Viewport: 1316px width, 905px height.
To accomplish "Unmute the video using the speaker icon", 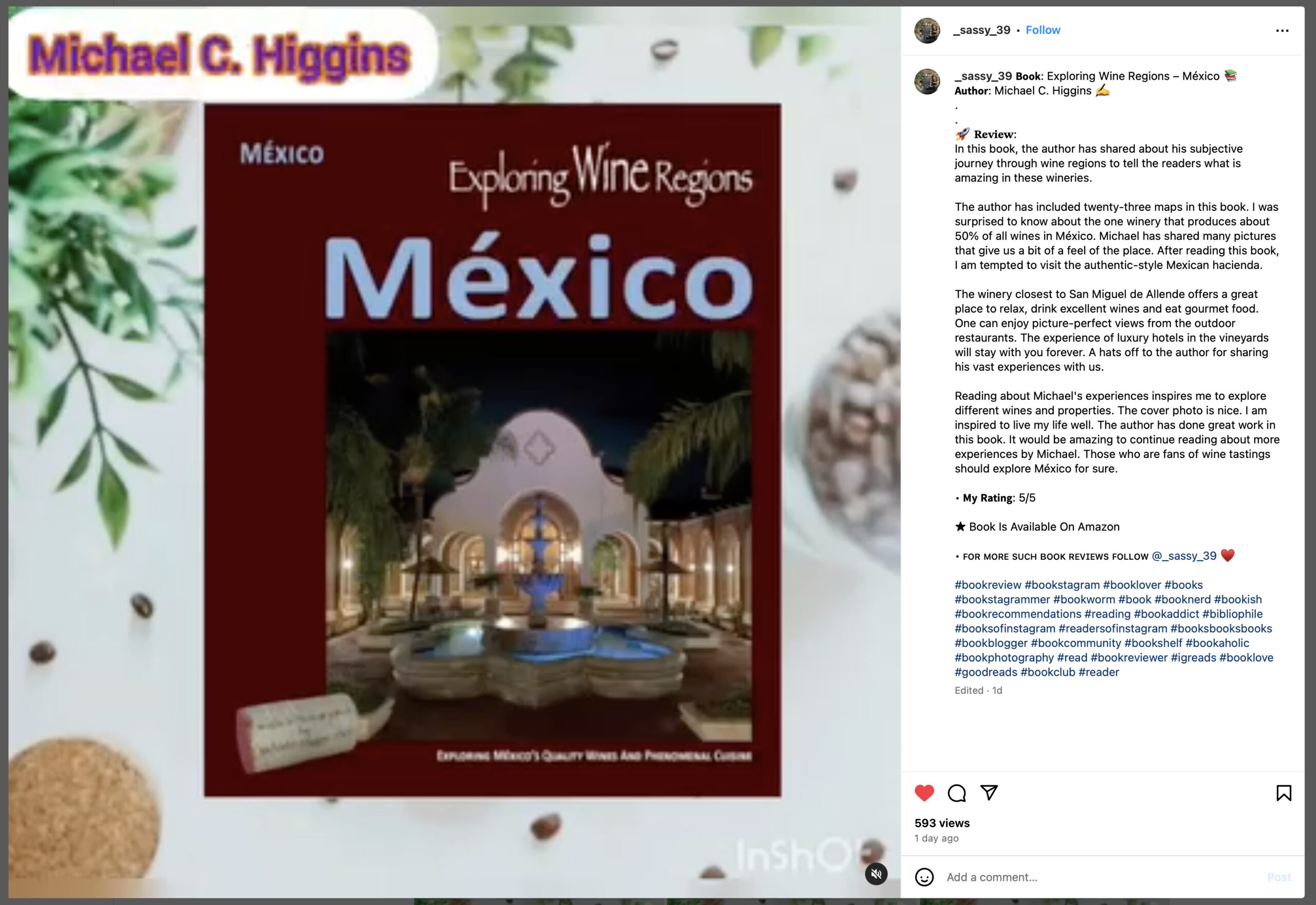I will [x=876, y=874].
